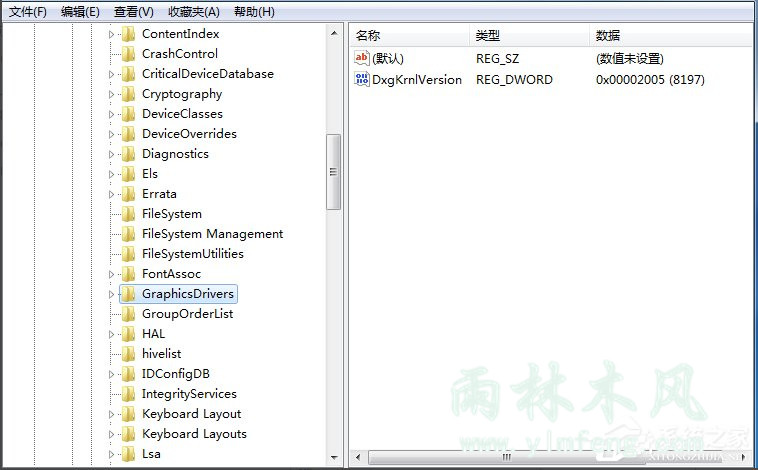Open the 查看(V) menu

point(134,12)
